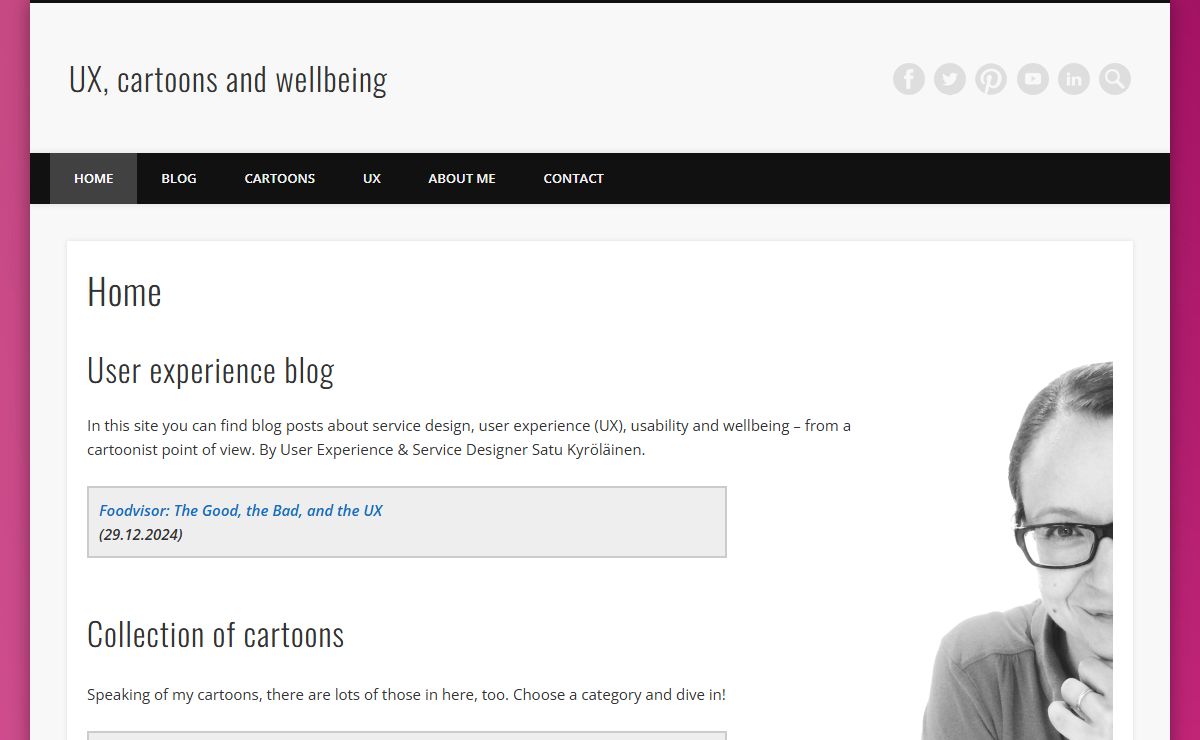This screenshot has height=740, width=1200.
Task: Open the Blog menu item
Action: pos(179,179)
